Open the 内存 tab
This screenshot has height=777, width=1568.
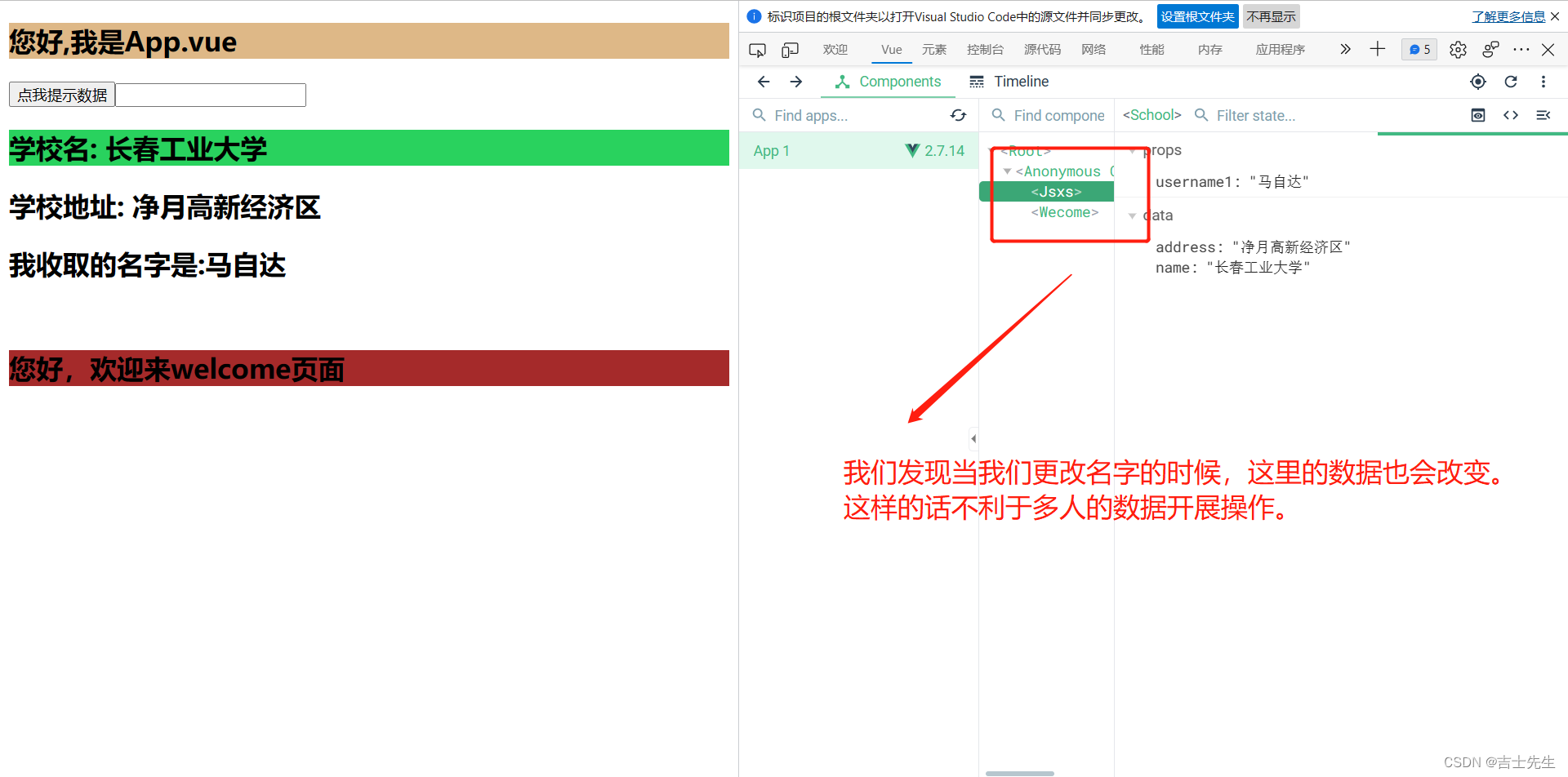pos(1210,50)
